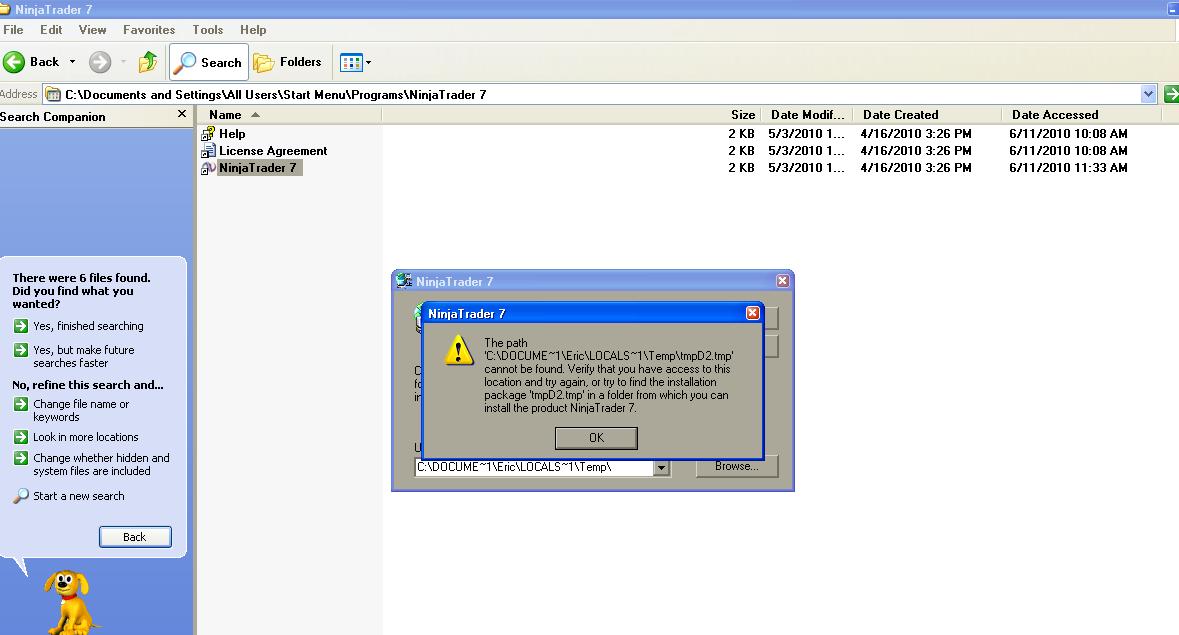This screenshot has height=635, width=1179.
Task: Click Yes, but make future searches faster
Action: (x=83, y=356)
